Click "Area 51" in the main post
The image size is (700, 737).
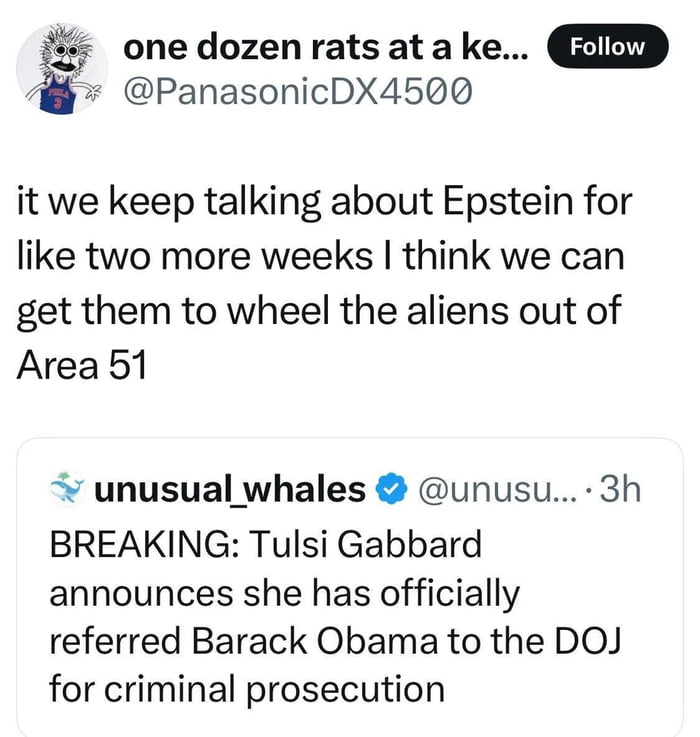click(82, 365)
